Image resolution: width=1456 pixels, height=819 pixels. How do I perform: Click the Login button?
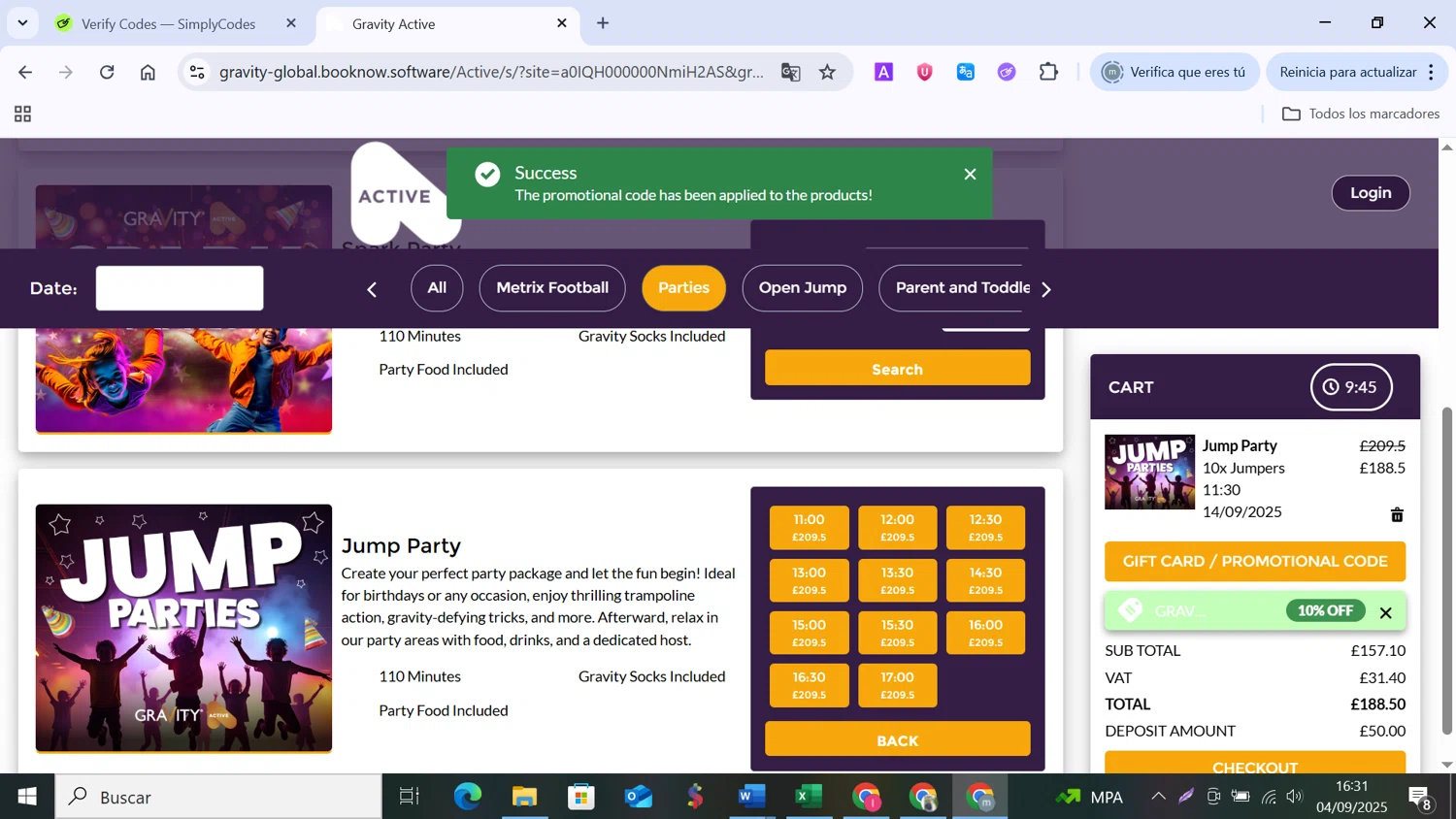point(1371,193)
